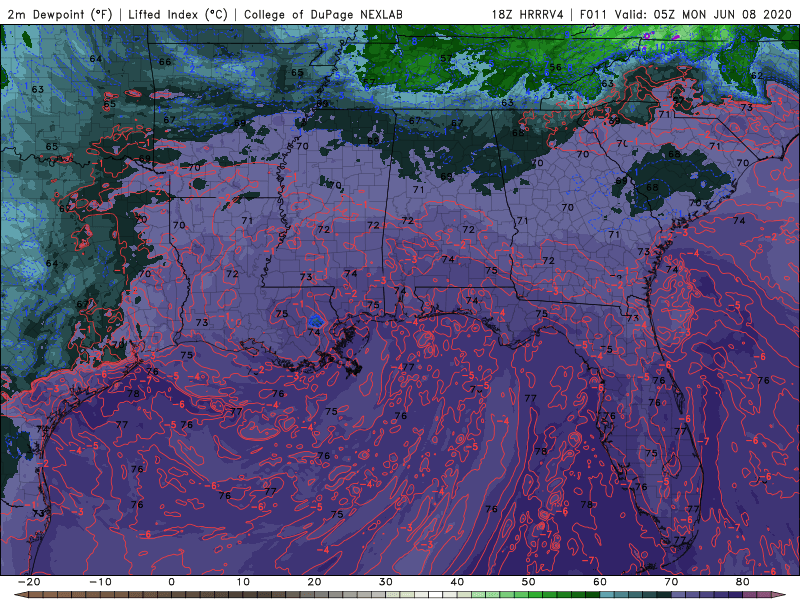The image size is (800, 600).
Task: Click the "56" dewpoint value on the map
Action: coord(556,67)
